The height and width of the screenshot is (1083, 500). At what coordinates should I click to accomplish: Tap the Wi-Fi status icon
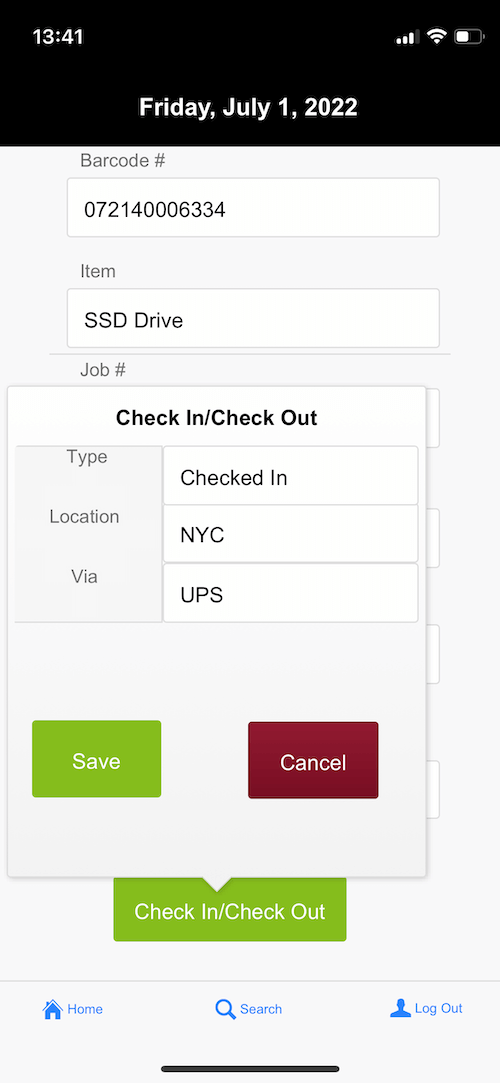click(x=436, y=36)
